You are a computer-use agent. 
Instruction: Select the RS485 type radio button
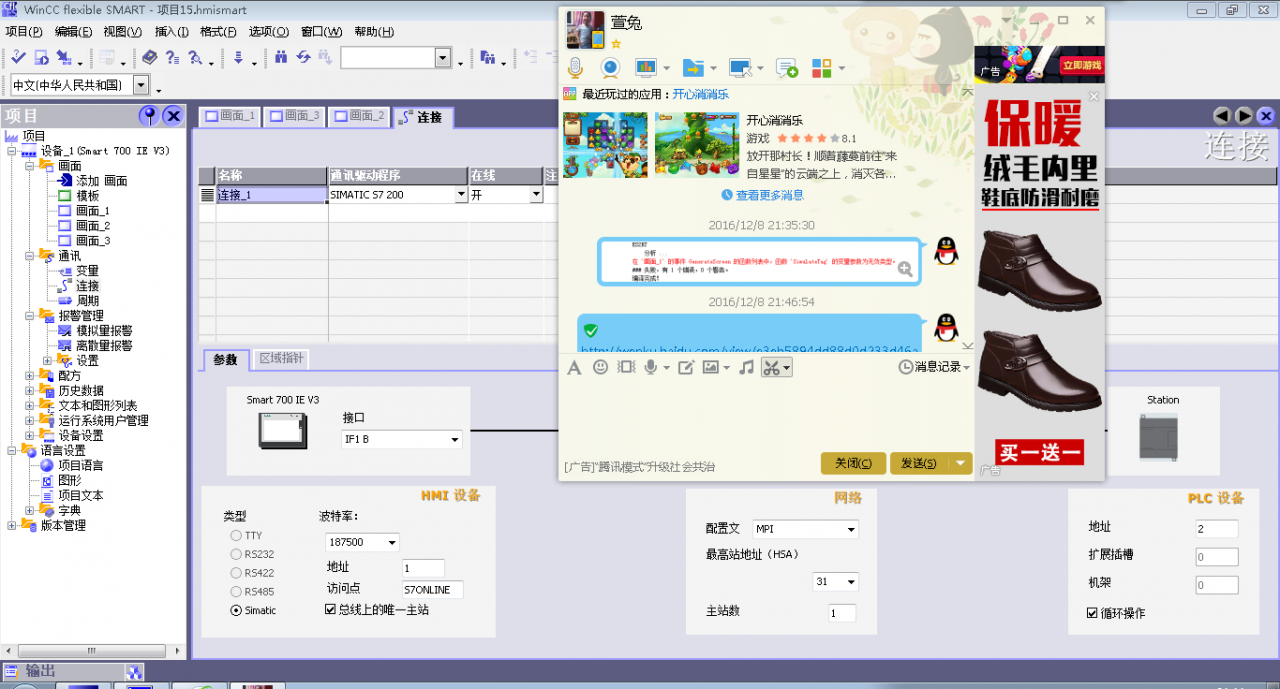pos(236,591)
